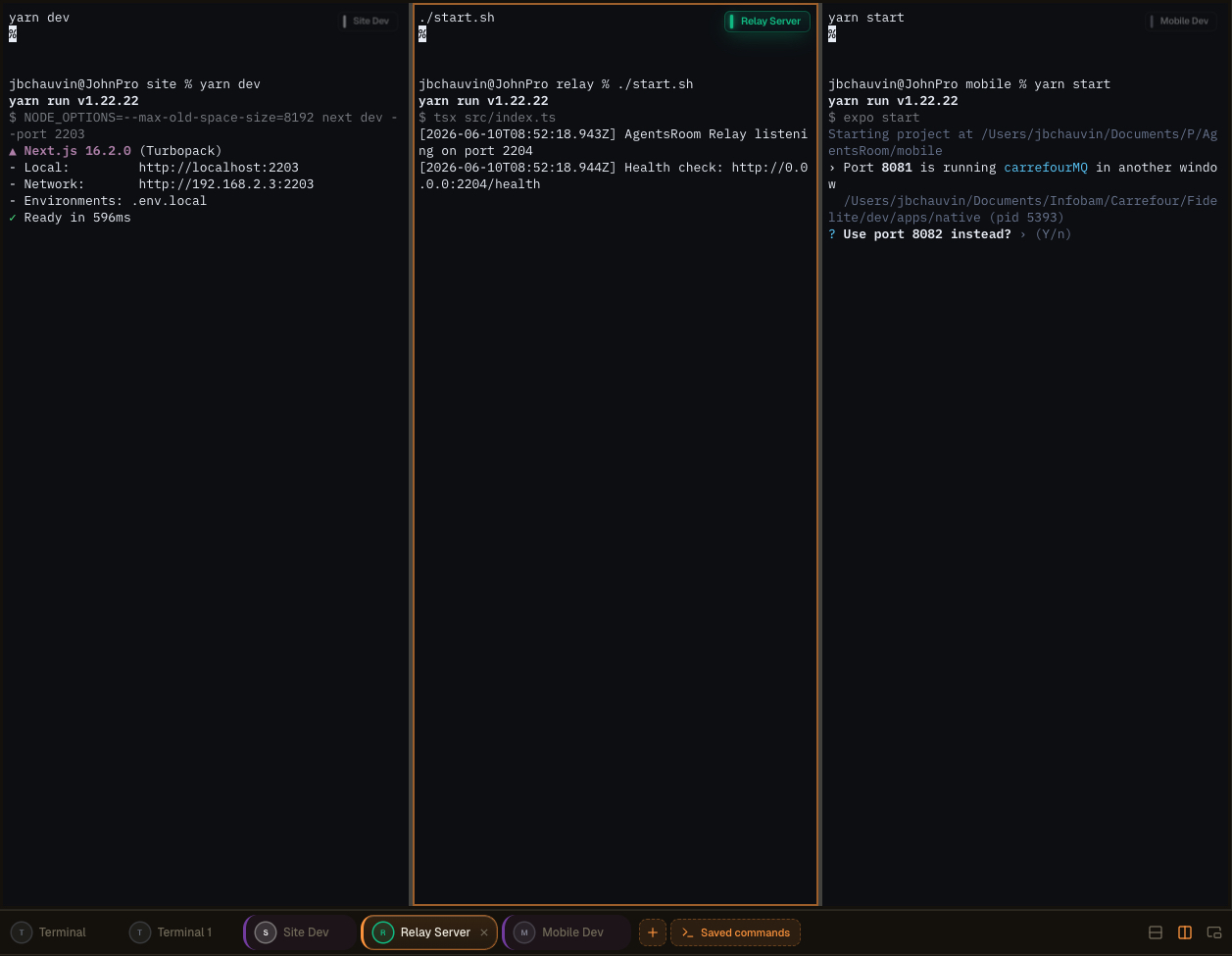Screen dimensions: 1232x956
Task: Switch to horizontal split layout
Action: pyautogui.click(x=1156, y=932)
